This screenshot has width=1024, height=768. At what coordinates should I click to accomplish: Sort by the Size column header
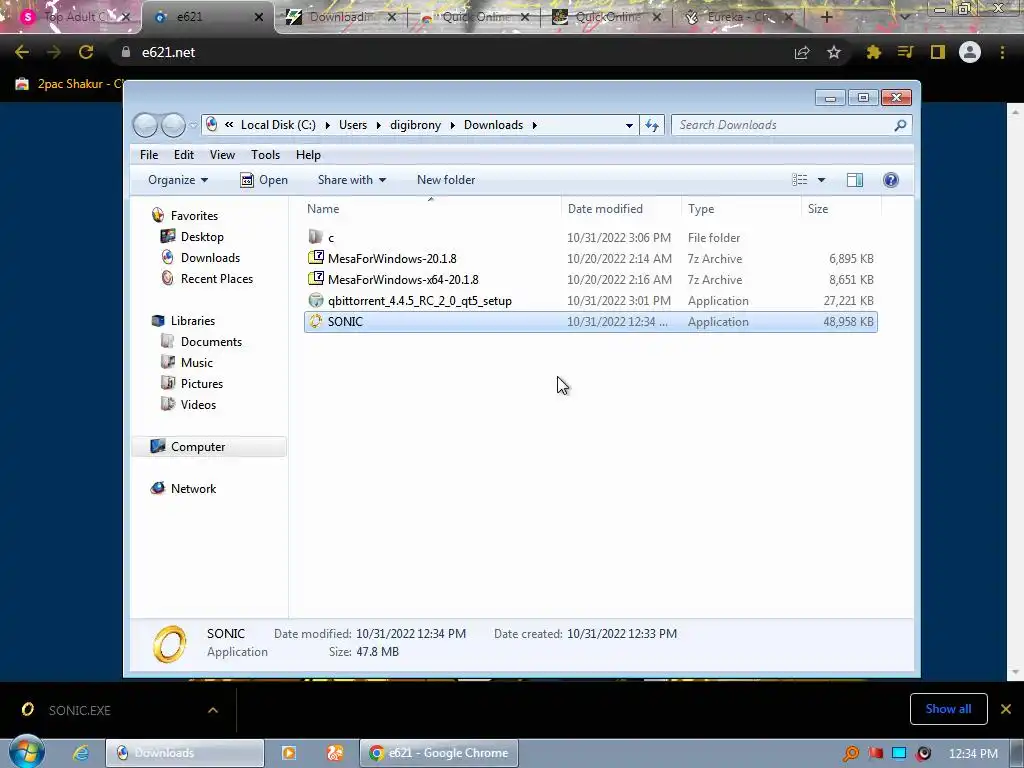coord(840,208)
